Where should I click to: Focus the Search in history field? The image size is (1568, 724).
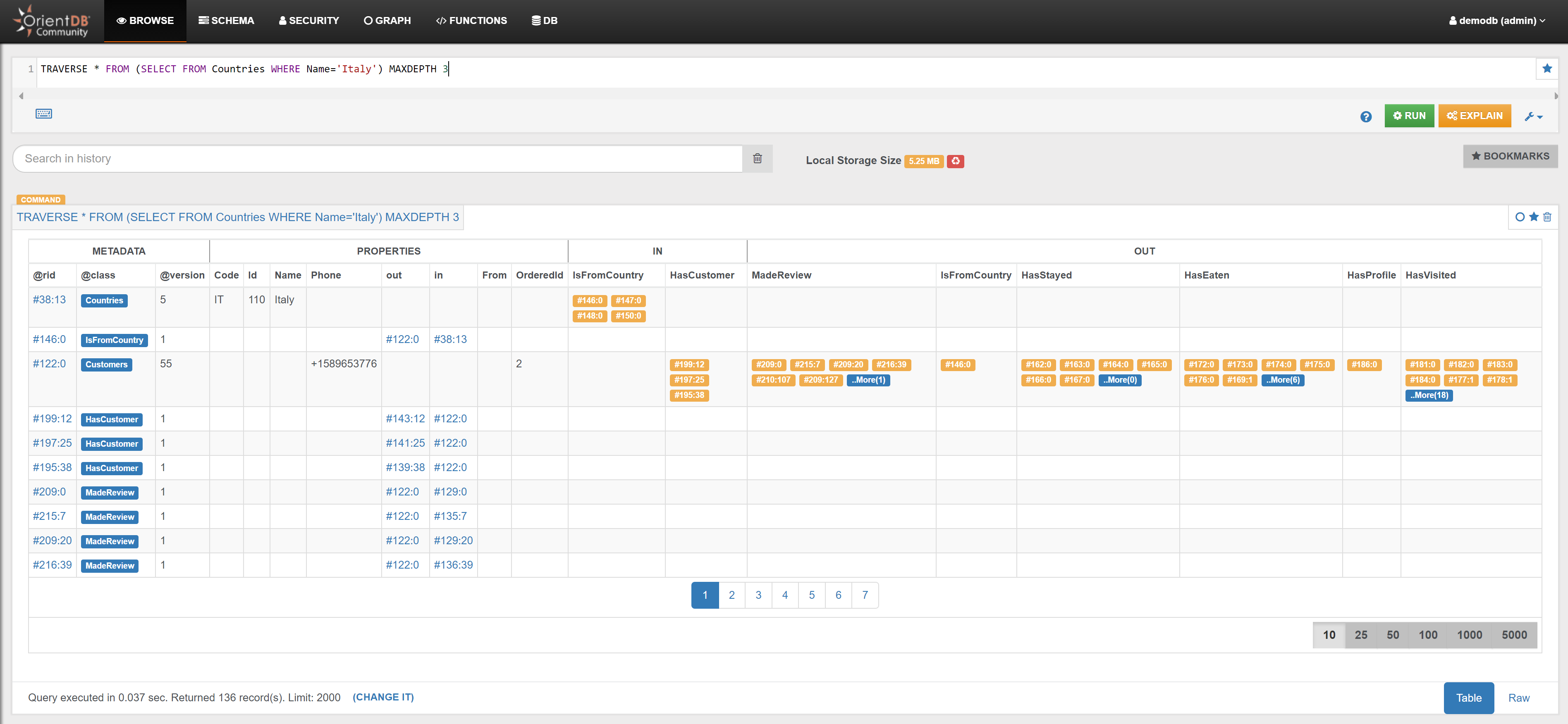378,159
